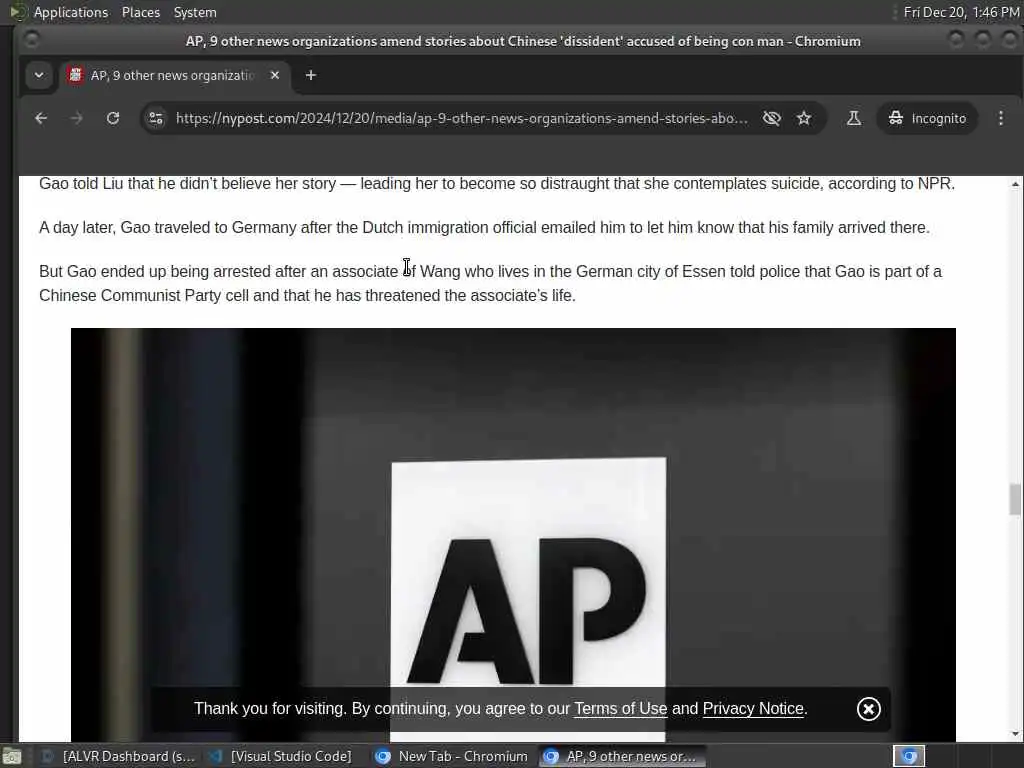
Task: Click the text 'Chinese Communist Party cell'
Action: 144,295
